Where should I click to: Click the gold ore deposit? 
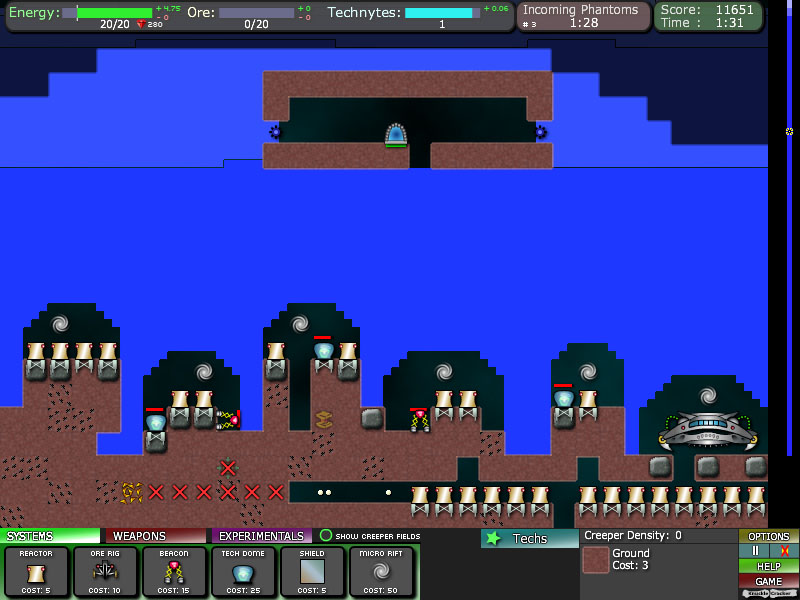(x=131, y=493)
